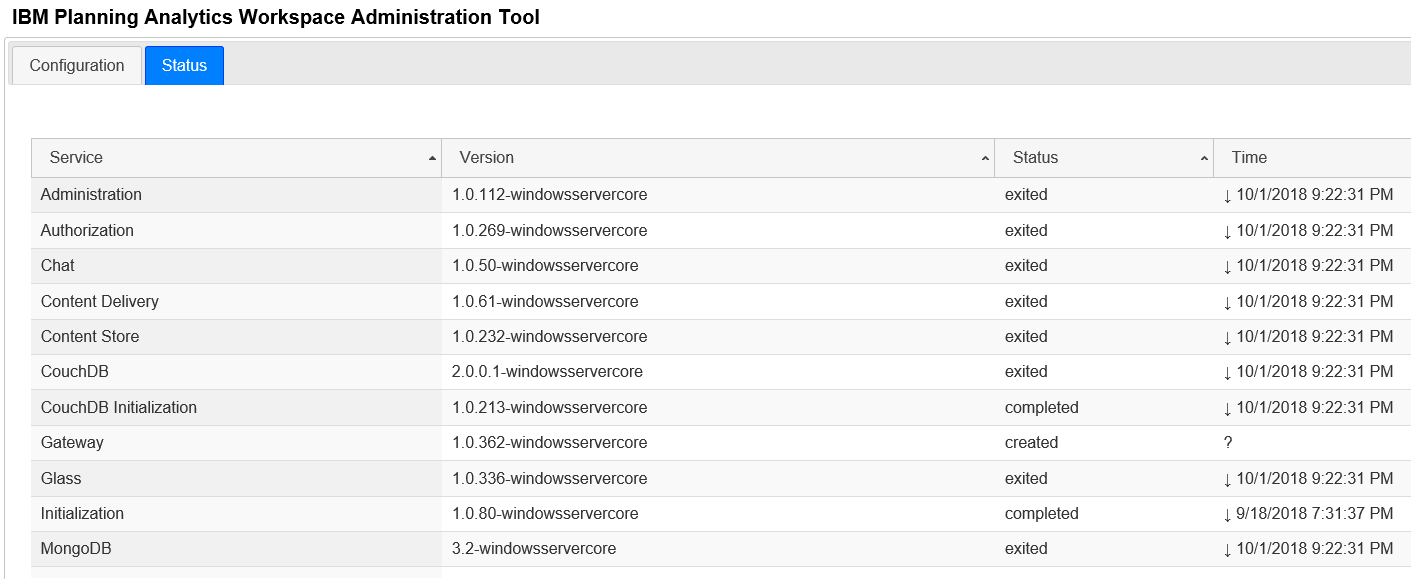
Task: Click the 10/1/2018 9:22:31 PM timestamp for Administration
Action: [x=1315, y=195]
